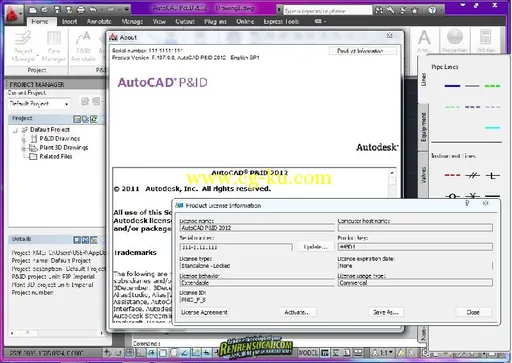Screen dimensions: 512x363
Task: Click the Save icon in quick access toolbar
Action: click(x=57, y=10)
